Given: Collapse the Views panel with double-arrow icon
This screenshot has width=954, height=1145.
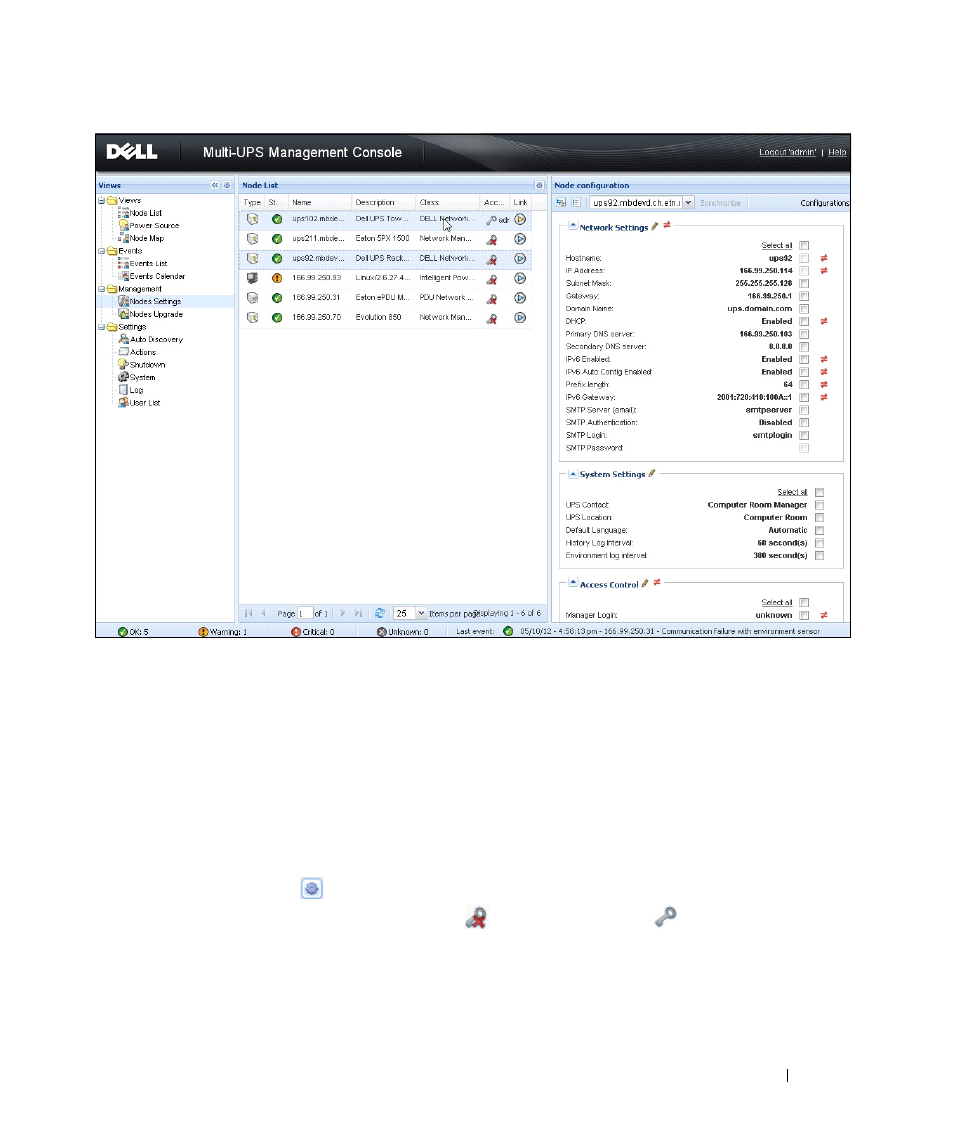Looking at the screenshot, I should click(x=215, y=185).
